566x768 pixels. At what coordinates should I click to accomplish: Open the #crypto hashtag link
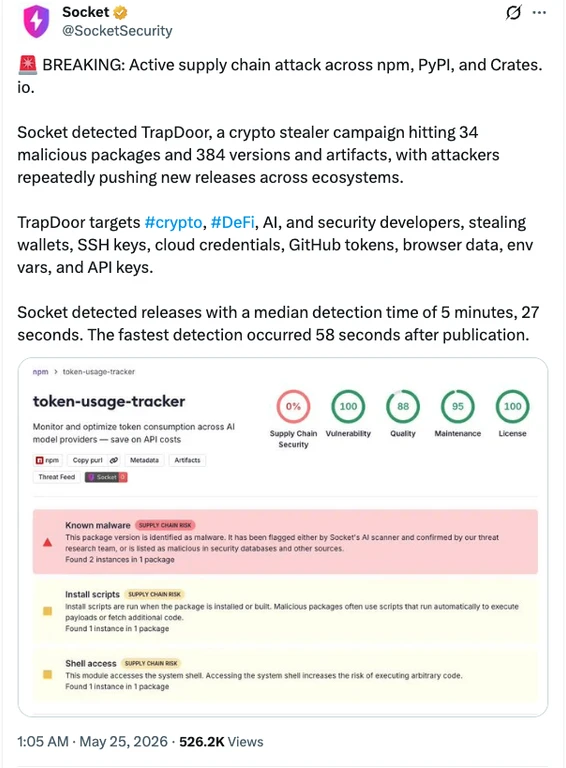(173, 222)
